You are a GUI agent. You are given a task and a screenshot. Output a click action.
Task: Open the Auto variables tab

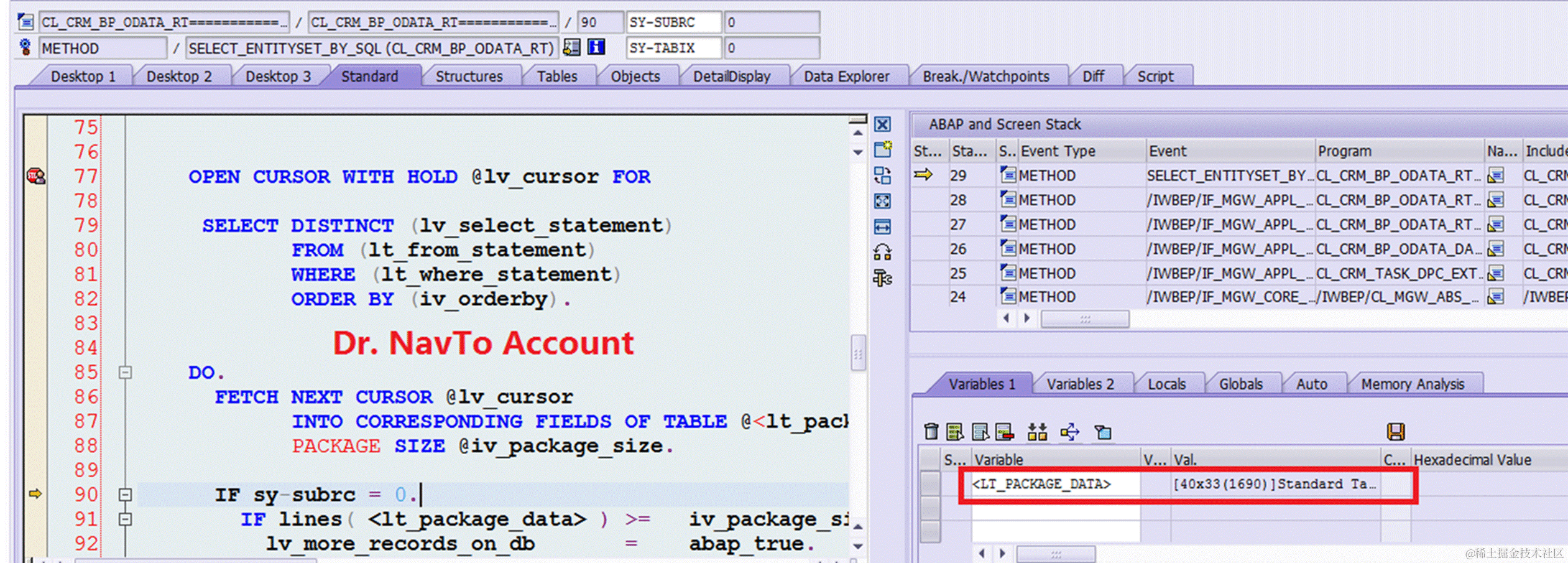(1311, 384)
